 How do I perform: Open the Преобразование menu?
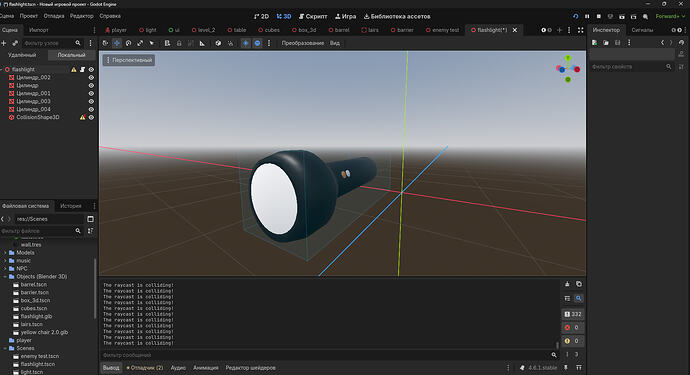(303, 43)
